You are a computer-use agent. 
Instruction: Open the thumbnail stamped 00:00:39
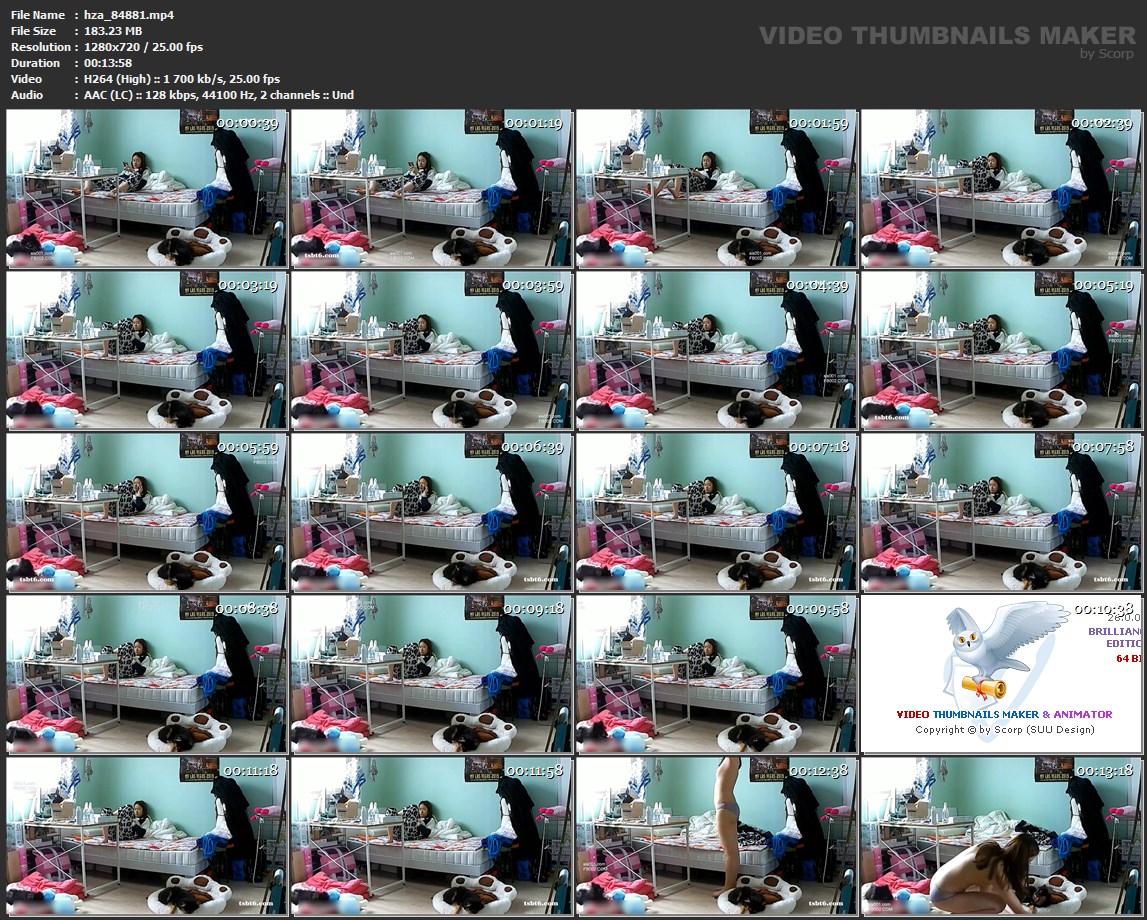tap(147, 189)
